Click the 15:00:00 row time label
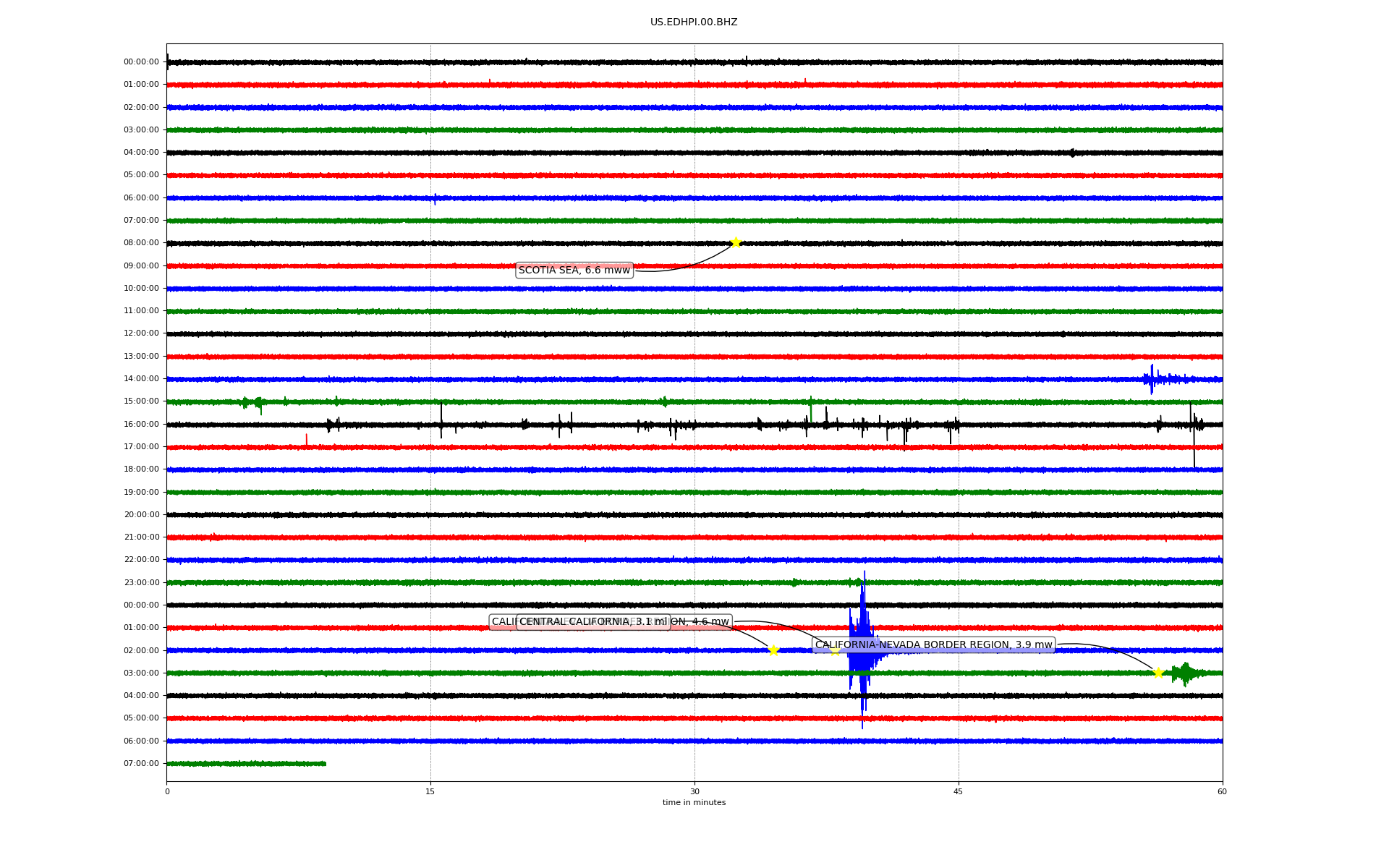1389x868 pixels. (x=141, y=401)
